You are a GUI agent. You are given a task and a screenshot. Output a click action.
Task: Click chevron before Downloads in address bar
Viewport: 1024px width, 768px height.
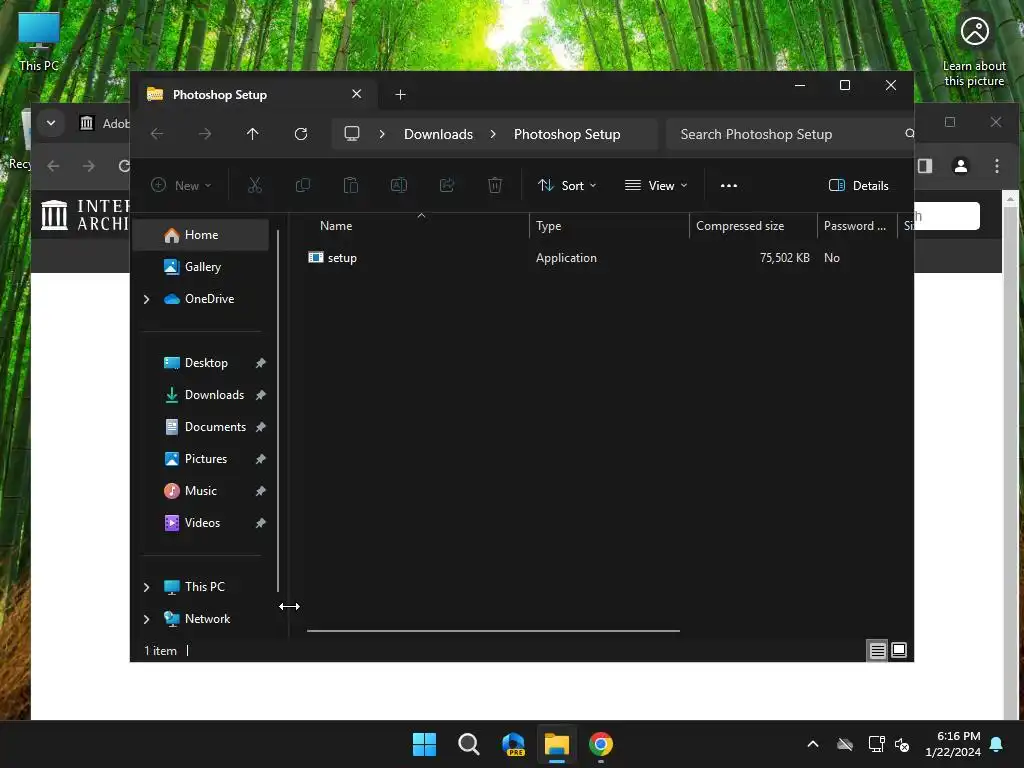pyautogui.click(x=382, y=134)
